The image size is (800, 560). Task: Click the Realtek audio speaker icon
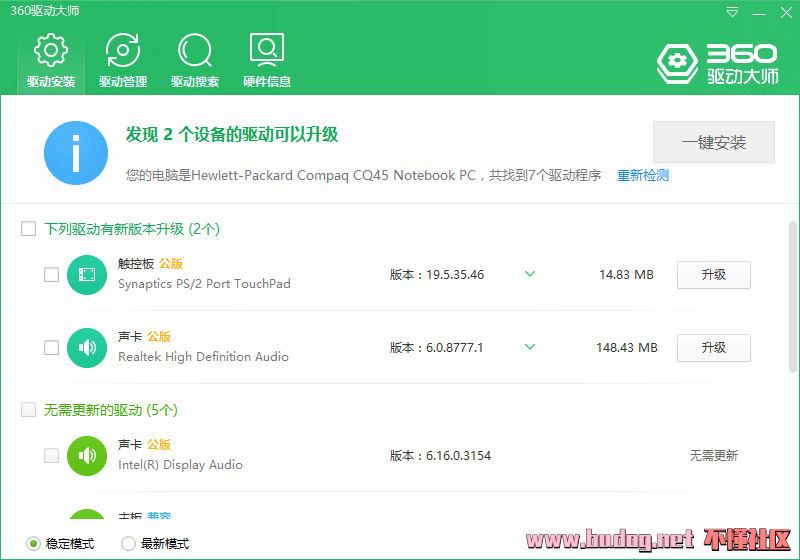tap(87, 348)
